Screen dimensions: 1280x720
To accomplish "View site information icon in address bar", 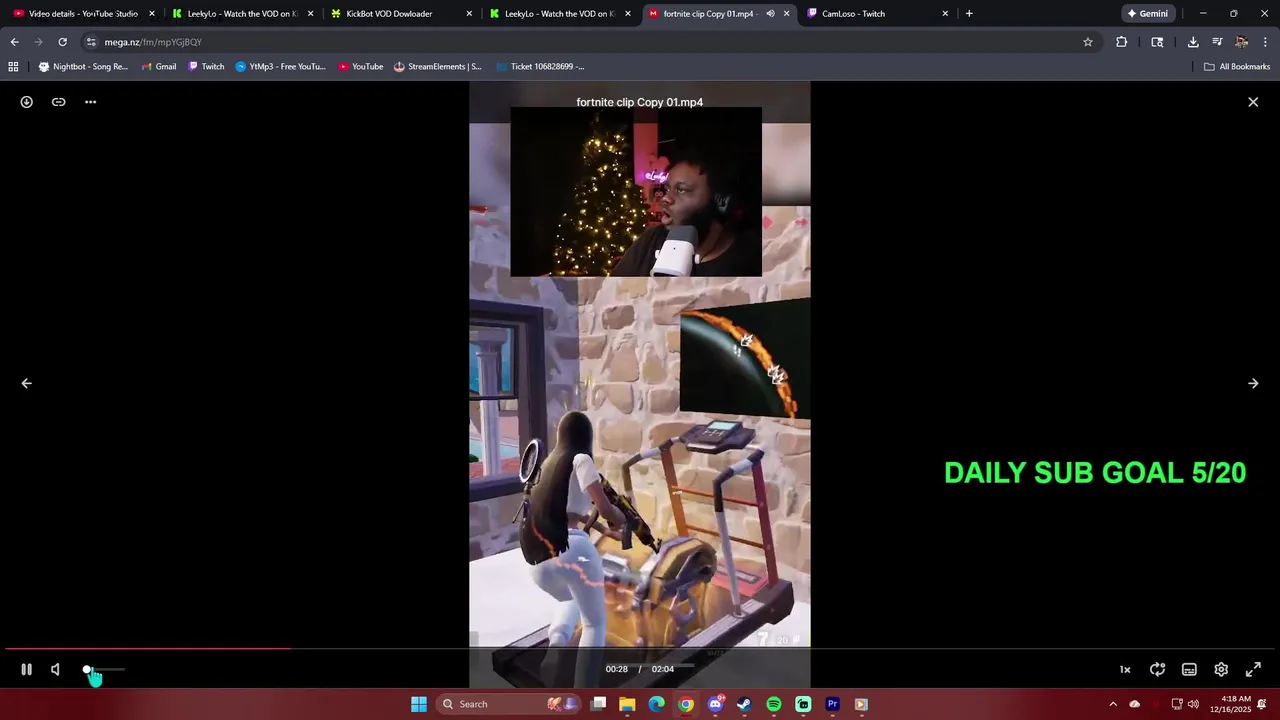I will pyautogui.click(x=91, y=42).
